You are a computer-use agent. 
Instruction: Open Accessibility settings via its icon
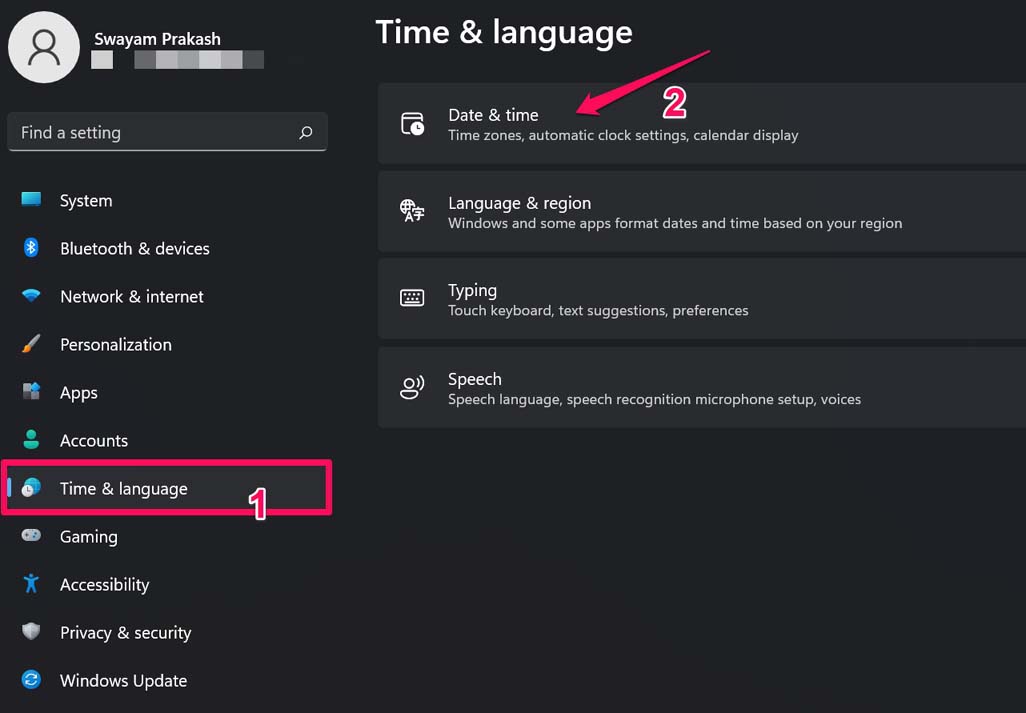click(x=31, y=584)
